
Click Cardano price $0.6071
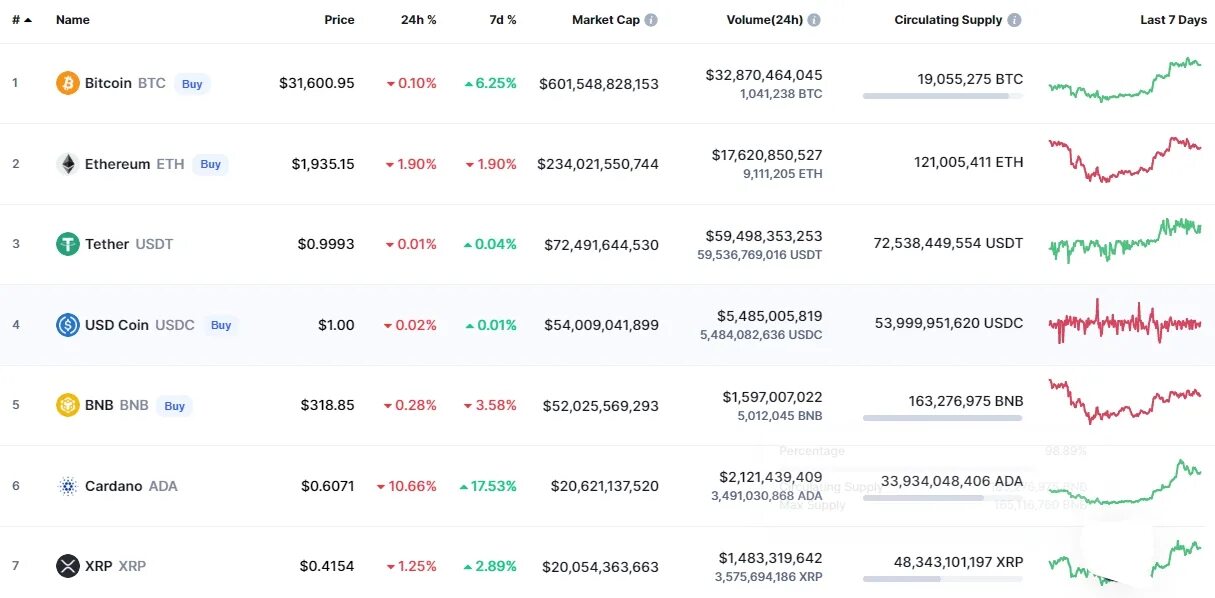click(328, 486)
